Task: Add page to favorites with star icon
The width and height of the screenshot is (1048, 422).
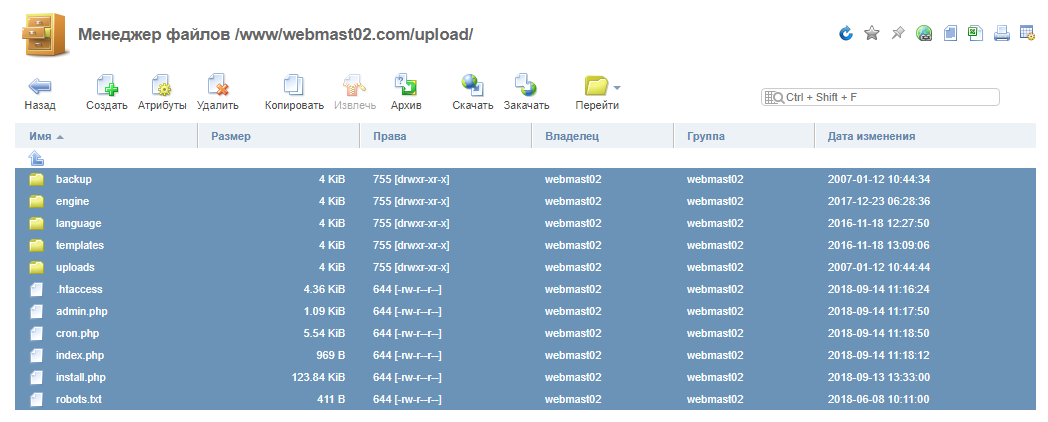Action: coord(872,34)
